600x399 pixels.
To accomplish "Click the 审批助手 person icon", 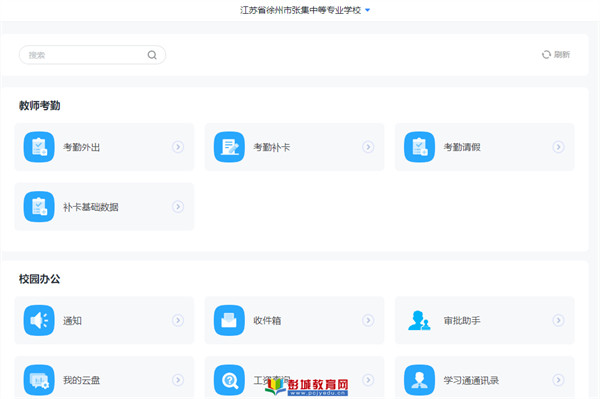I will (x=419, y=320).
